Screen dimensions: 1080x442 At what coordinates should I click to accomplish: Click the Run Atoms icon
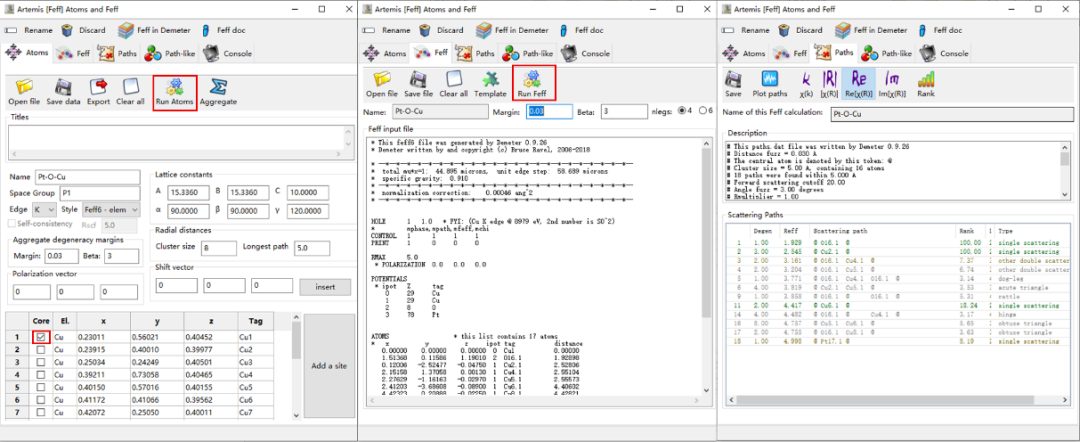[175, 87]
